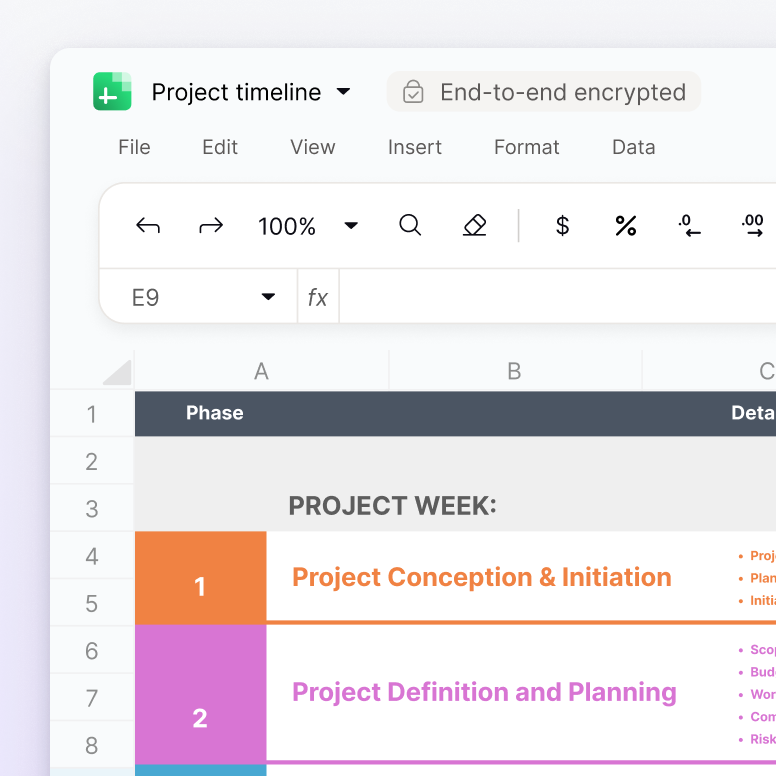Apply percent format icon
Screen dimensions: 776x776
point(626,226)
